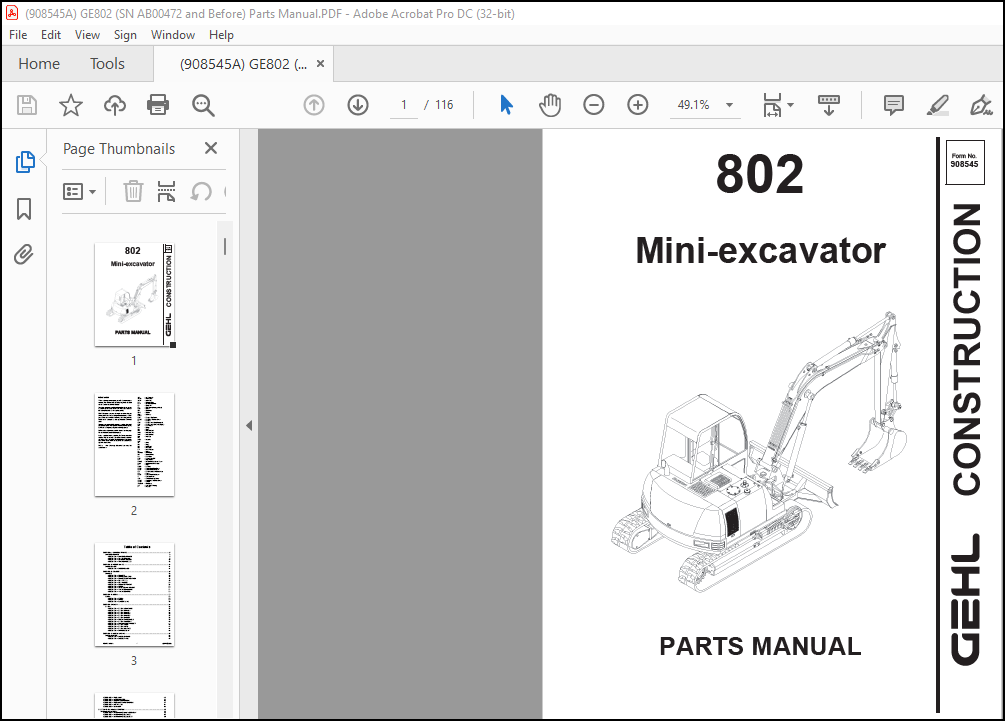Click the print pages thumbnail icon
The width and height of the screenshot is (1005, 721).
[167, 191]
